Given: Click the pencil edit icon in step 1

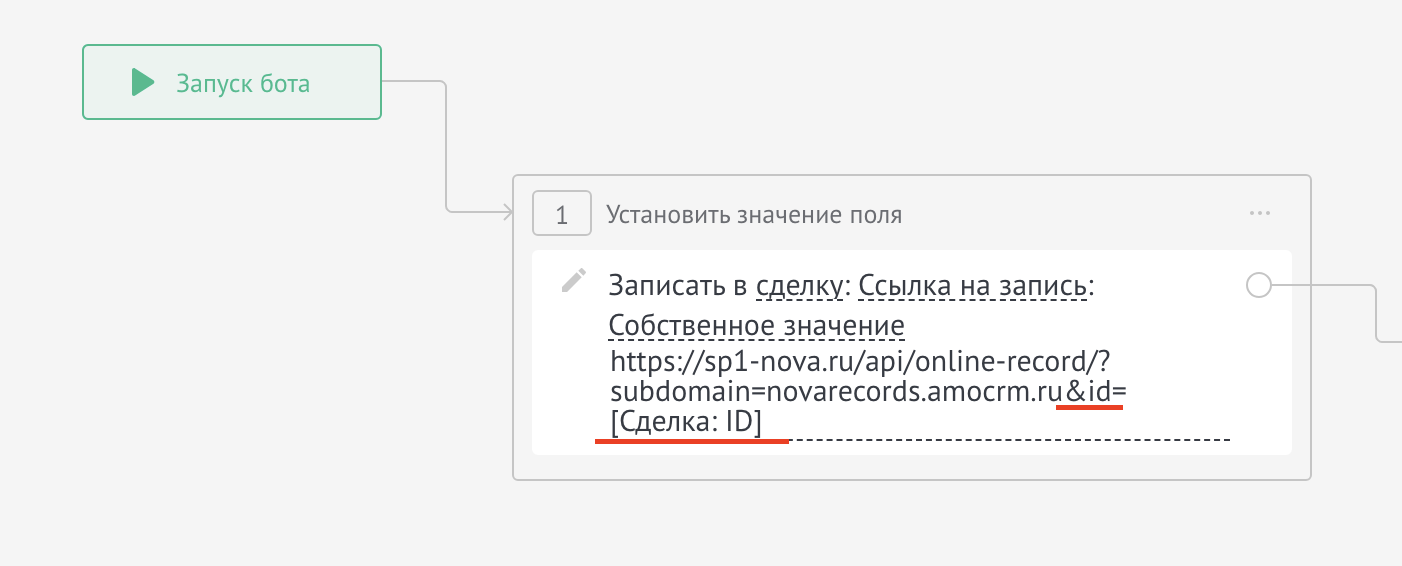Looking at the screenshot, I should pos(573,281).
